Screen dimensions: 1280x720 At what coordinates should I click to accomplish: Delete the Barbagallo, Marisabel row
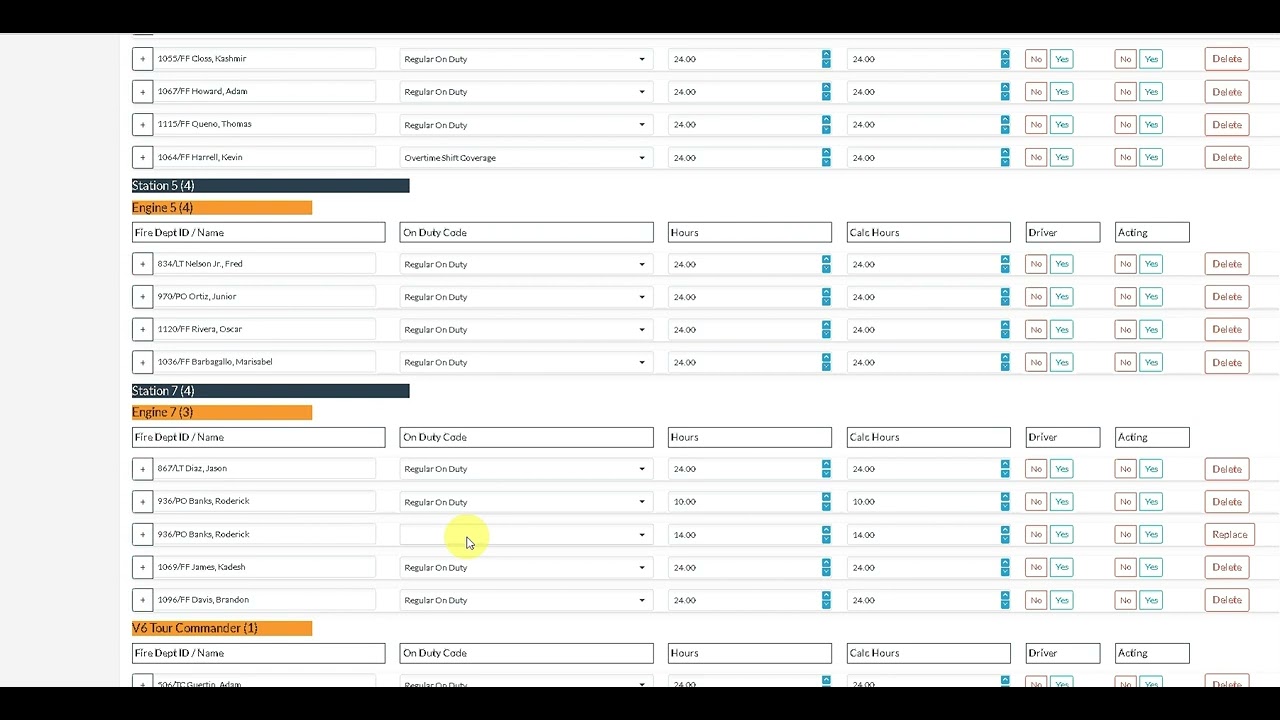tap(1227, 362)
